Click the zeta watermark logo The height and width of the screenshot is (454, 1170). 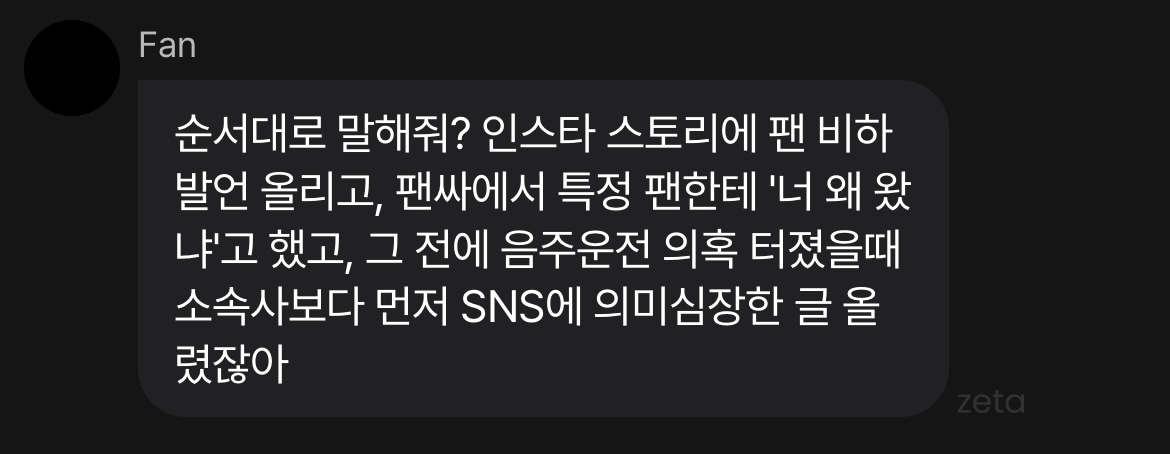click(x=990, y=402)
